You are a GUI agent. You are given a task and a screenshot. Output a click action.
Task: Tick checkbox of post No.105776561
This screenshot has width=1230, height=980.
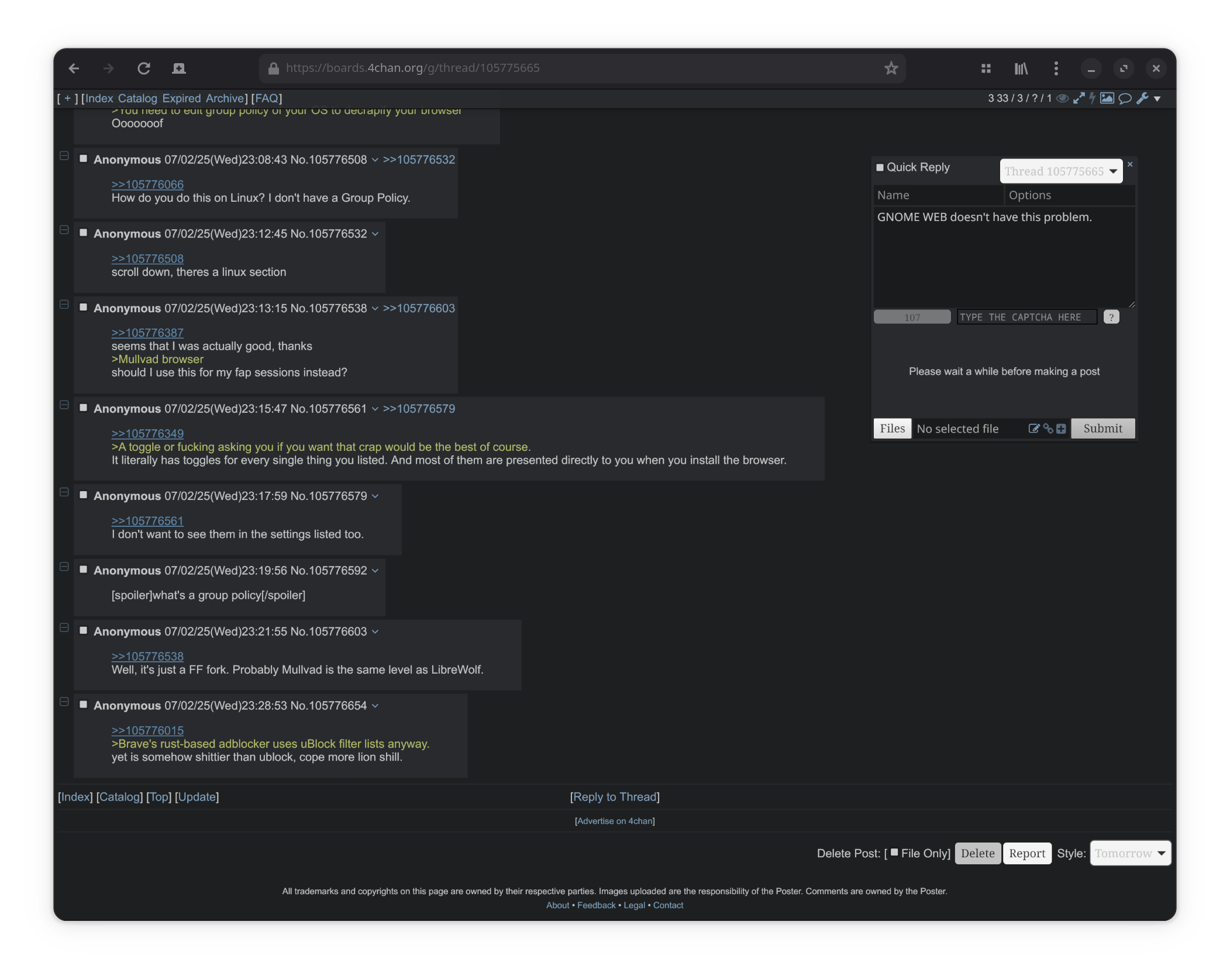pyautogui.click(x=84, y=408)
